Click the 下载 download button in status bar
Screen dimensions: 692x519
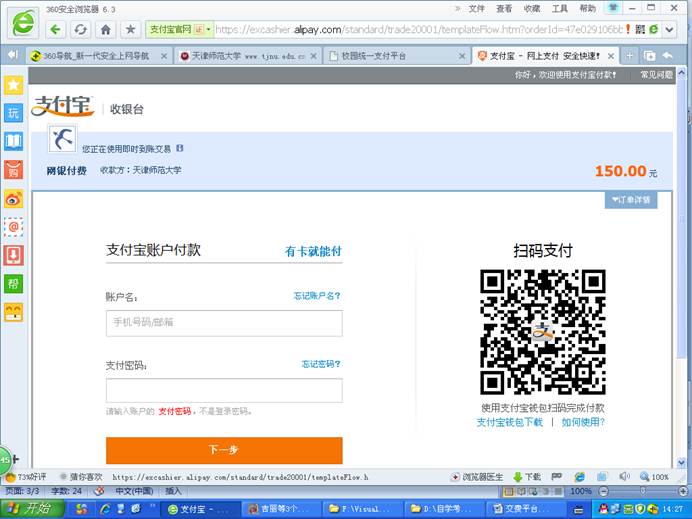[x=527, y=477]
